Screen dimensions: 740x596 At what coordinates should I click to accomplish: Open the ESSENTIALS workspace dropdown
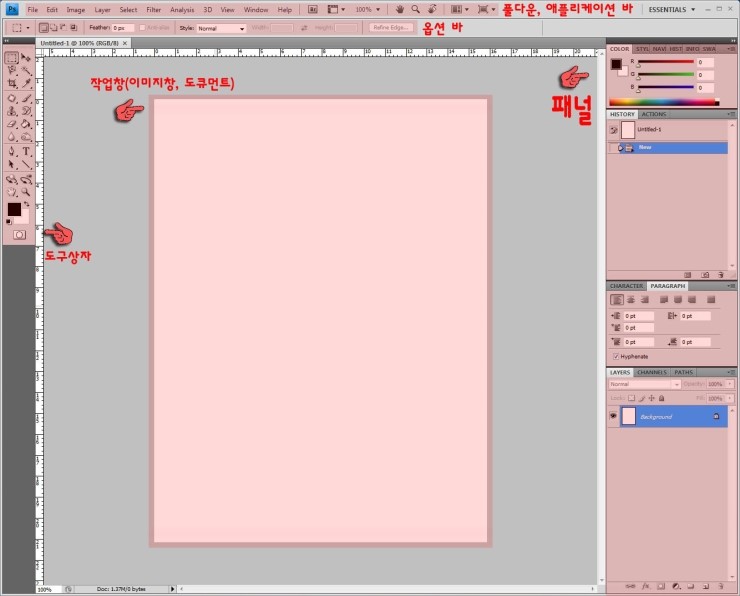click(x=672, y=9)
